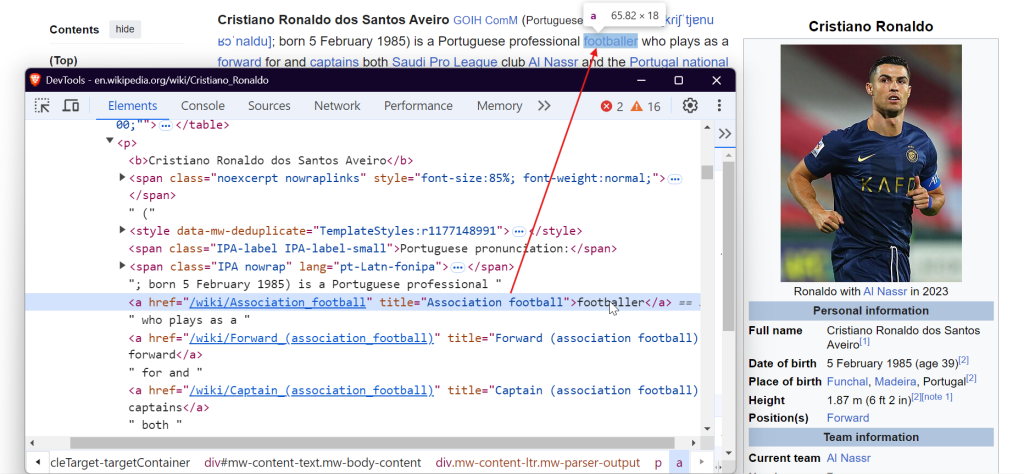Screen dimensions: 1024x474
Task: Open the DevTools three-dot menu
Action: click(719, 106)
